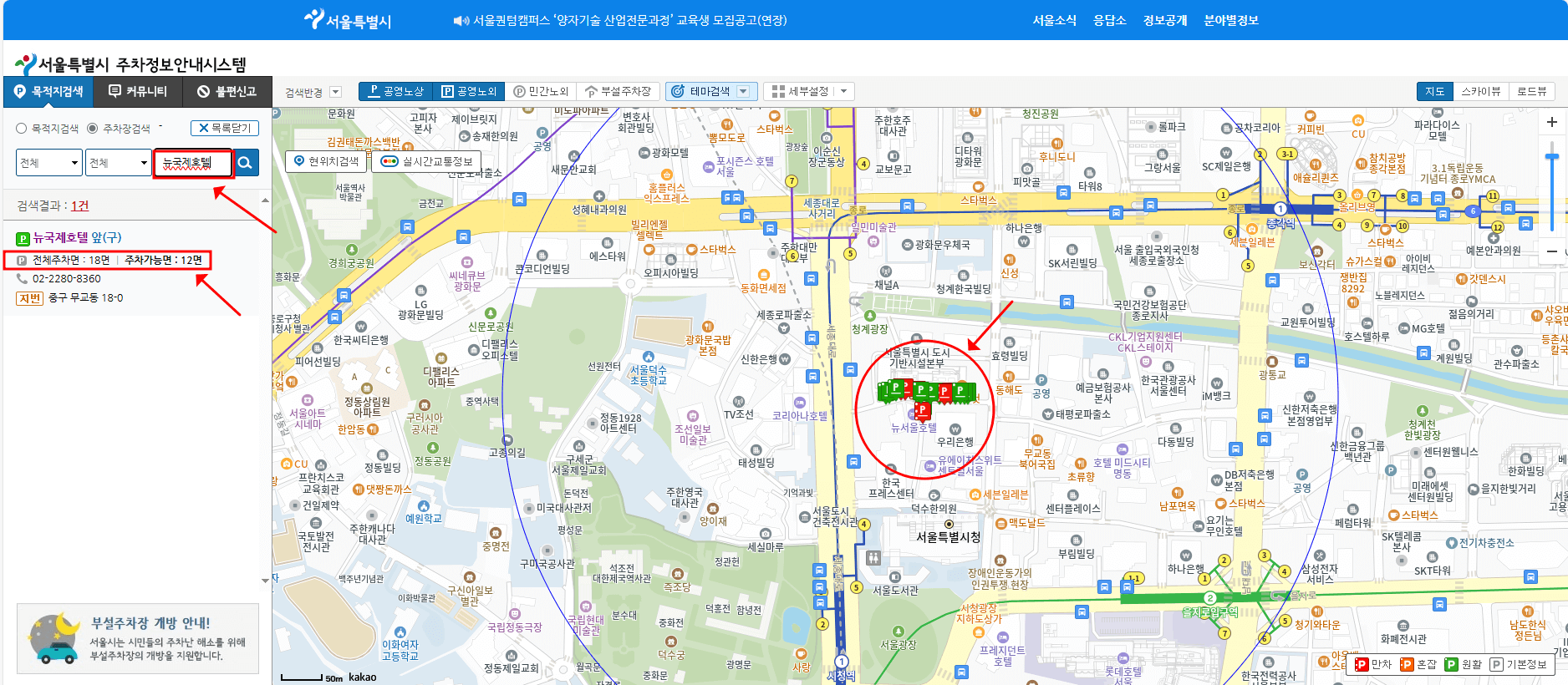This screenshot has width=1568, height=685.
Task: Toggle the 공영노외 parking filter
Action: click(x=469, y=91)
